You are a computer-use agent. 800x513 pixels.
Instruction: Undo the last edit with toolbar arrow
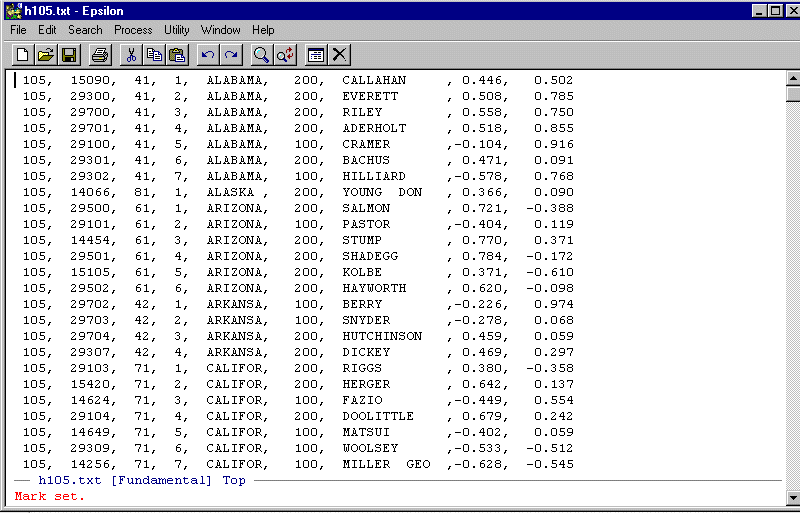(208, 55)
